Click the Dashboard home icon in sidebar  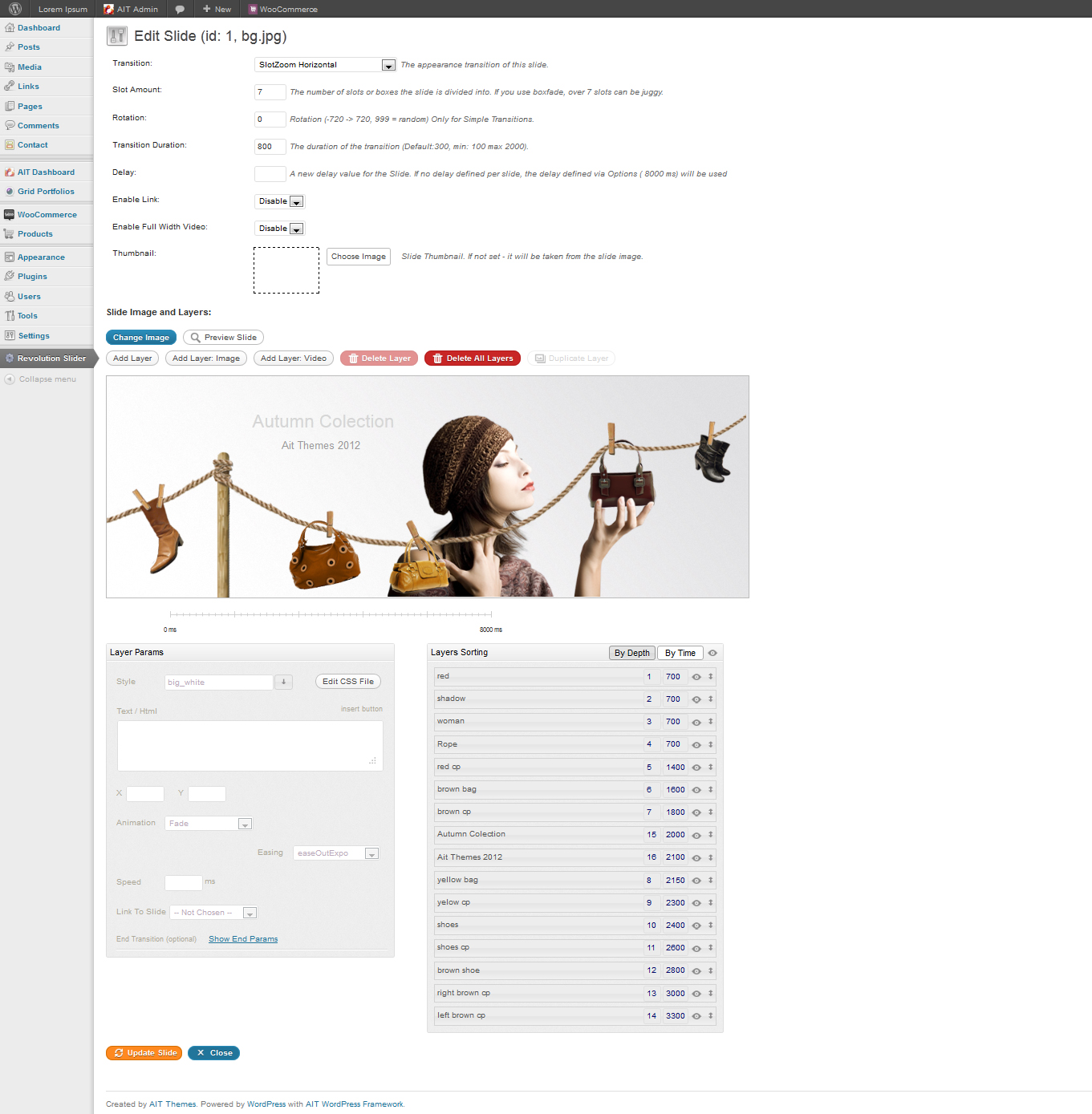tap(10, 28)
